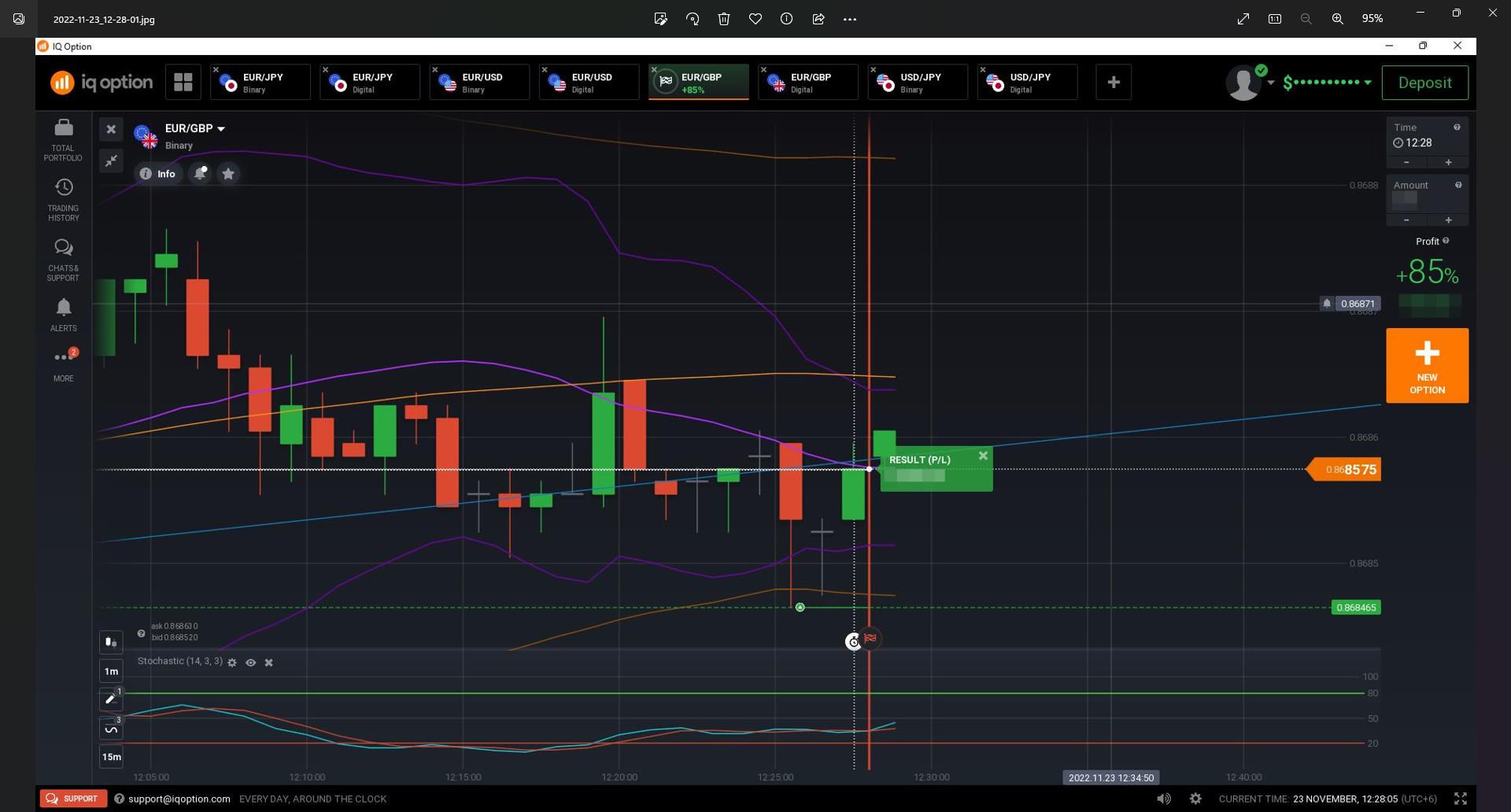Viewport: 1511px width, 812px height.
Task: Close the EUR/JPY Binary tab
Action: [216, 70]
